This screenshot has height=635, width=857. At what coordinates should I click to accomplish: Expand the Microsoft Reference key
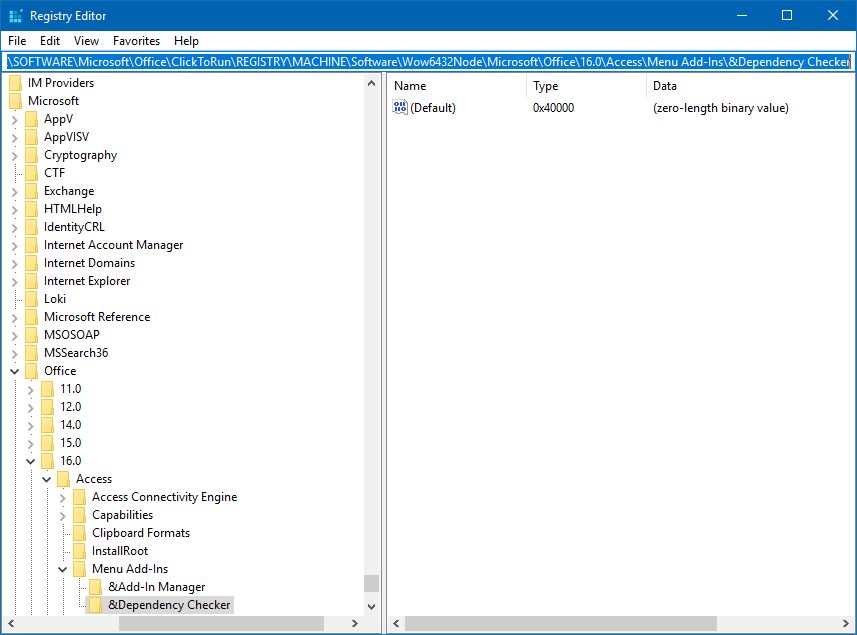[x=15, y=318]
